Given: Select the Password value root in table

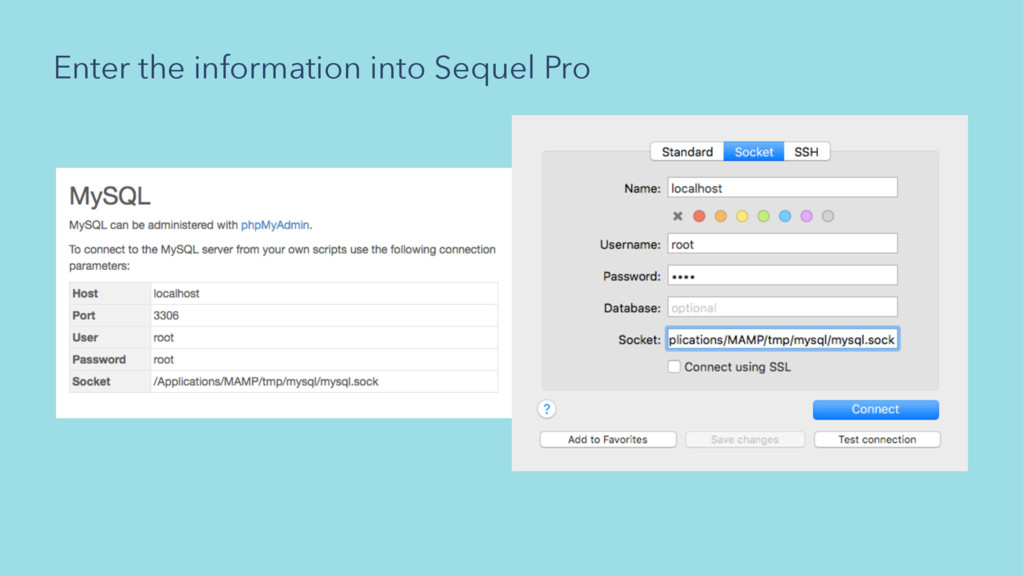Looking at the screenshot, I should click(163, 359).
